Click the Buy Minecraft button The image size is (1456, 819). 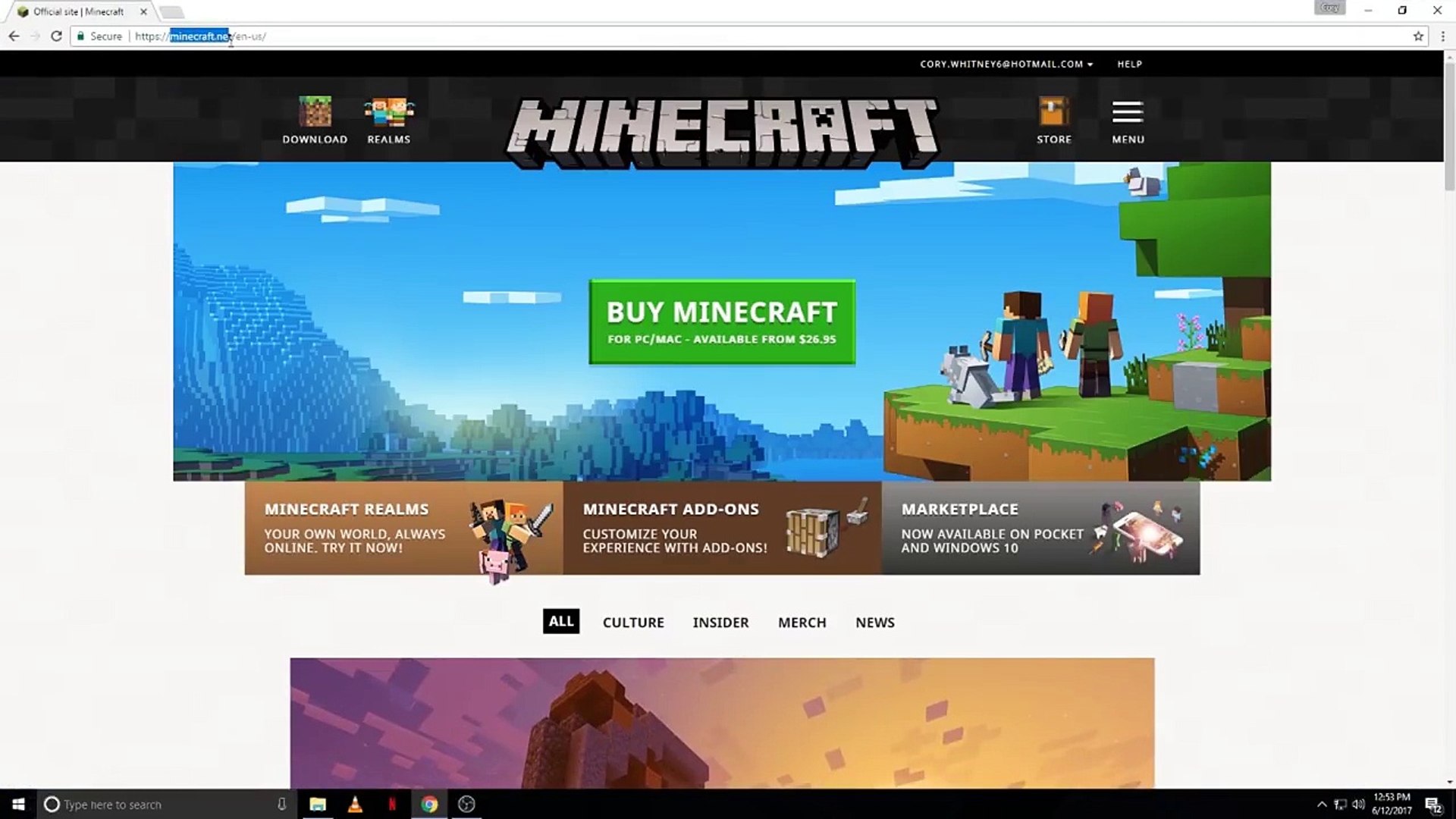click(x=722, y=322)
